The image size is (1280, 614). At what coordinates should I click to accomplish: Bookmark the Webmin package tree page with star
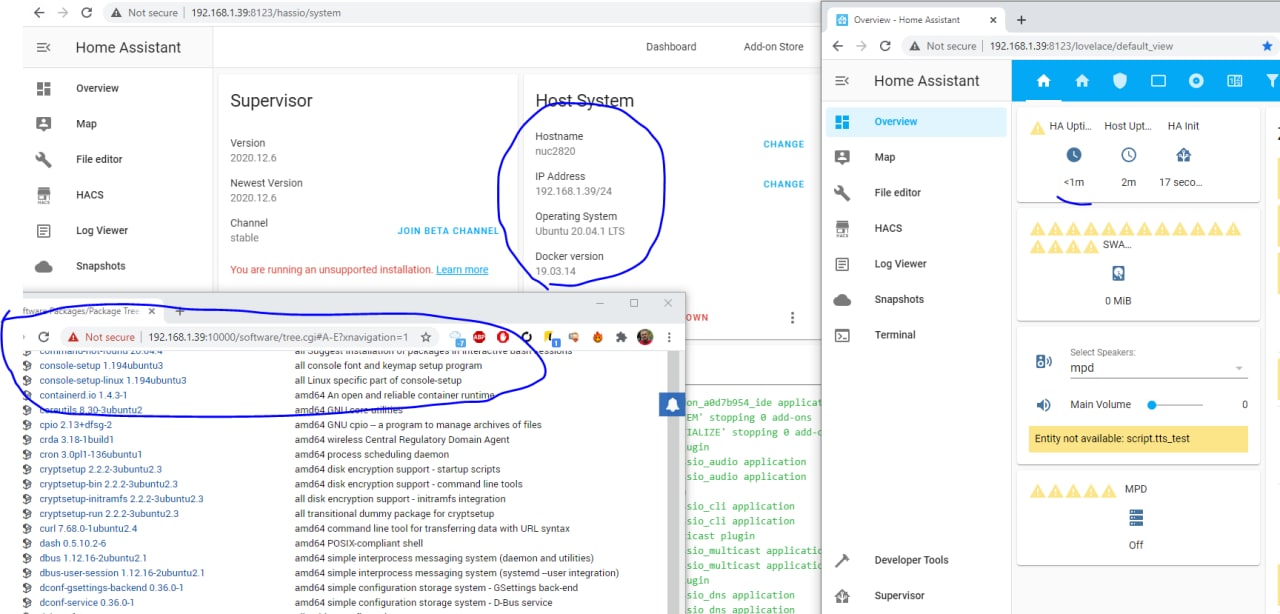coord(426,337)
